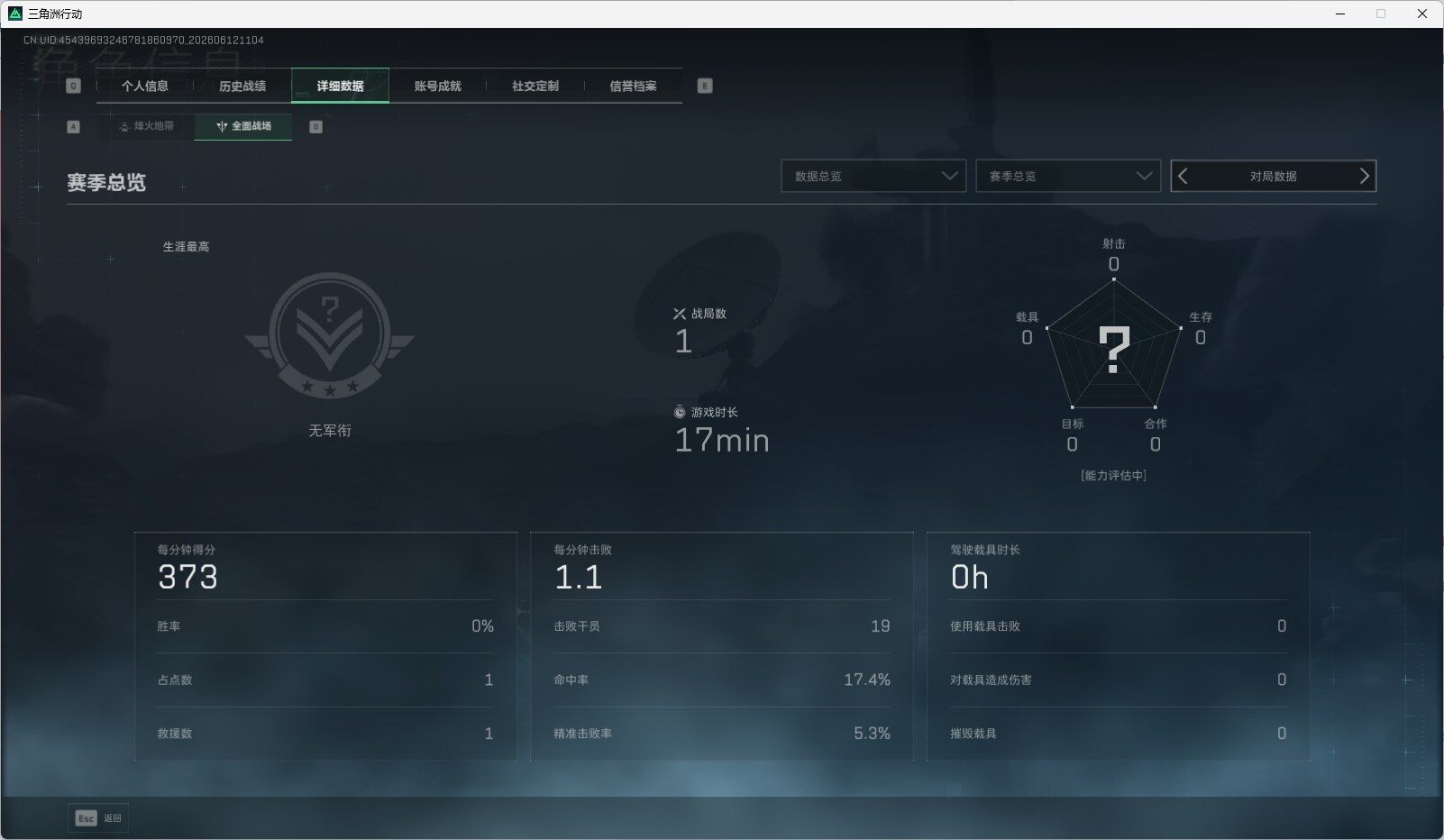Click the 胜率 row

[325, 626]
